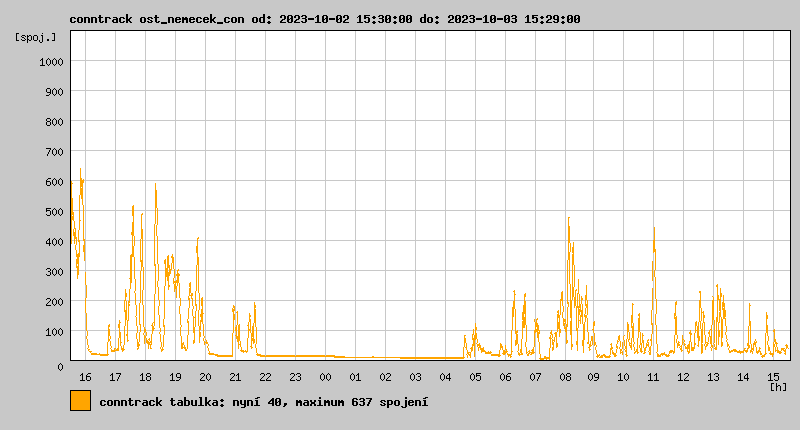Click hour label 05 on x-axis
The image size is (800, 430).
point(476,377)
